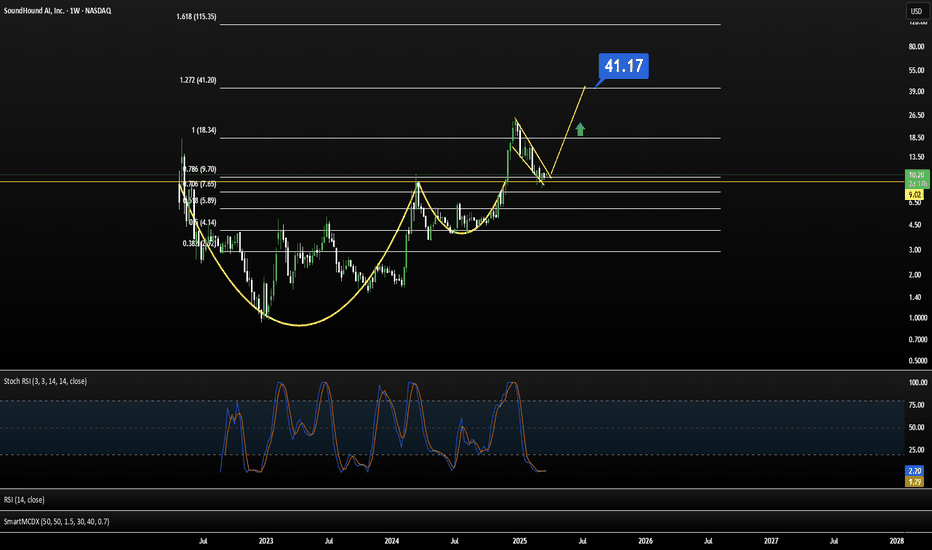Click the 2028 time axis label
Image resolution: width=932 pixels, height=550 pixels.
click(897, 541)
